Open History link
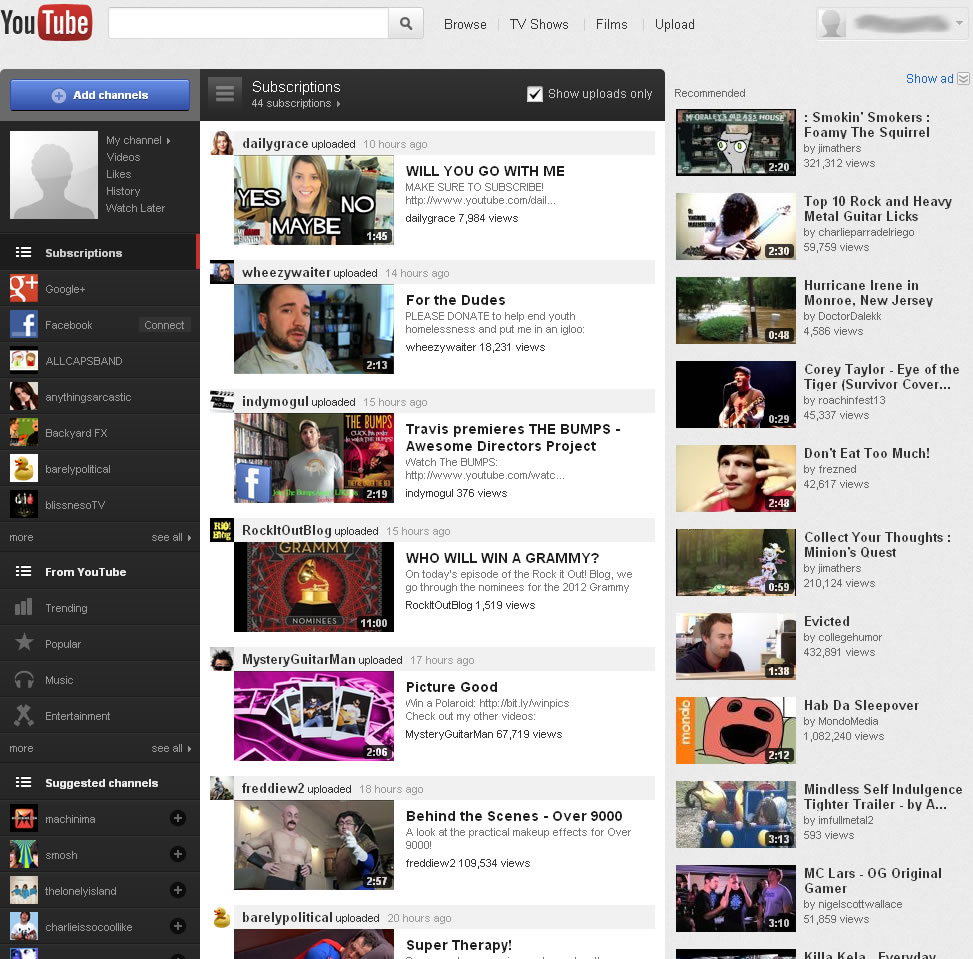Screen dimensions: 973x959 [x=123, y=191]
